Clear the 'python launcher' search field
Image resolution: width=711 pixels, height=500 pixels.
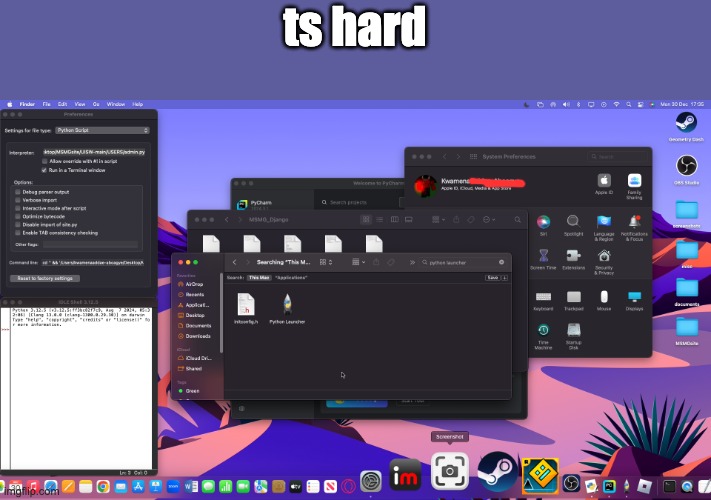pos(502,262)
